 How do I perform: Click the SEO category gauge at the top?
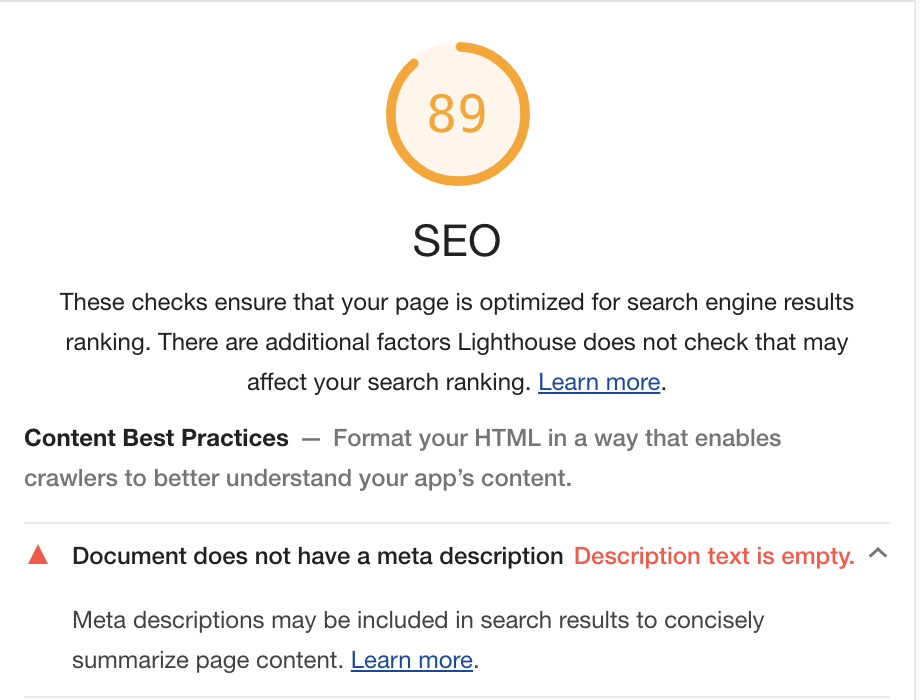[x=457, y=113]
